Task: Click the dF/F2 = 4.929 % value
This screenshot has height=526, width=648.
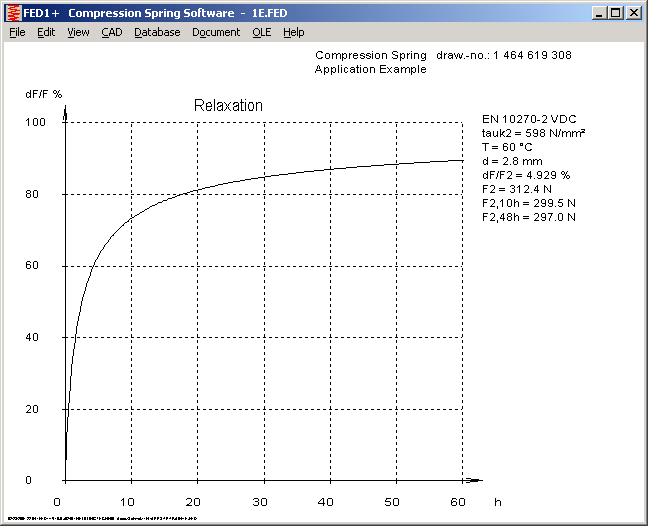Action: 526,175
